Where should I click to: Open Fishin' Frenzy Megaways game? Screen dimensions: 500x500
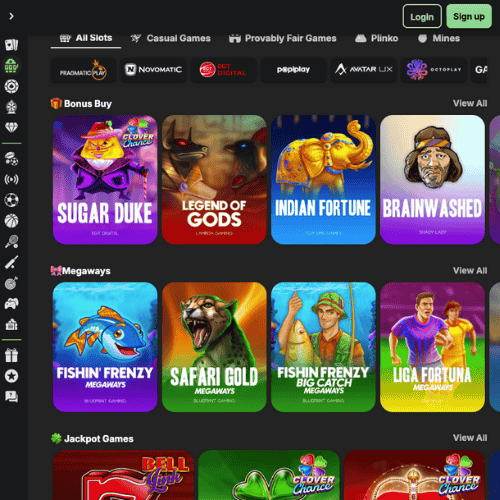click(105, 347)
